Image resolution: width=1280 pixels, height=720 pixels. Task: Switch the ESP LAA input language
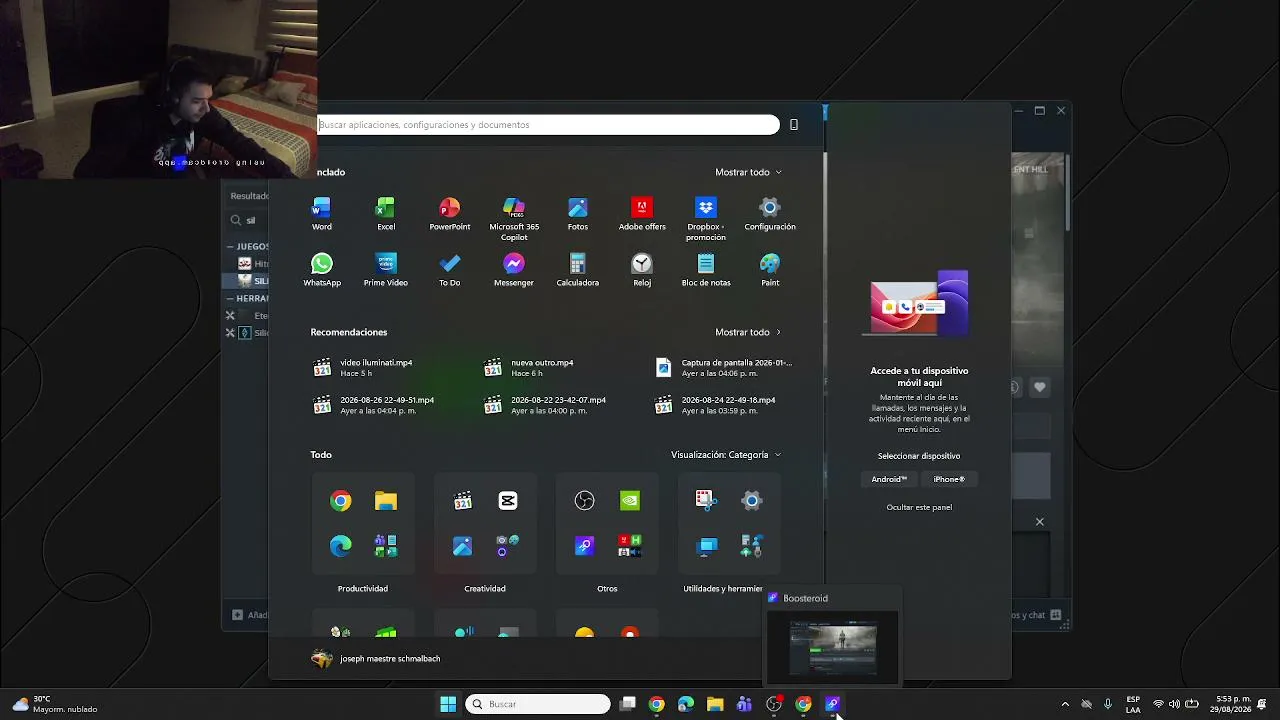(x=1133, y=704)
